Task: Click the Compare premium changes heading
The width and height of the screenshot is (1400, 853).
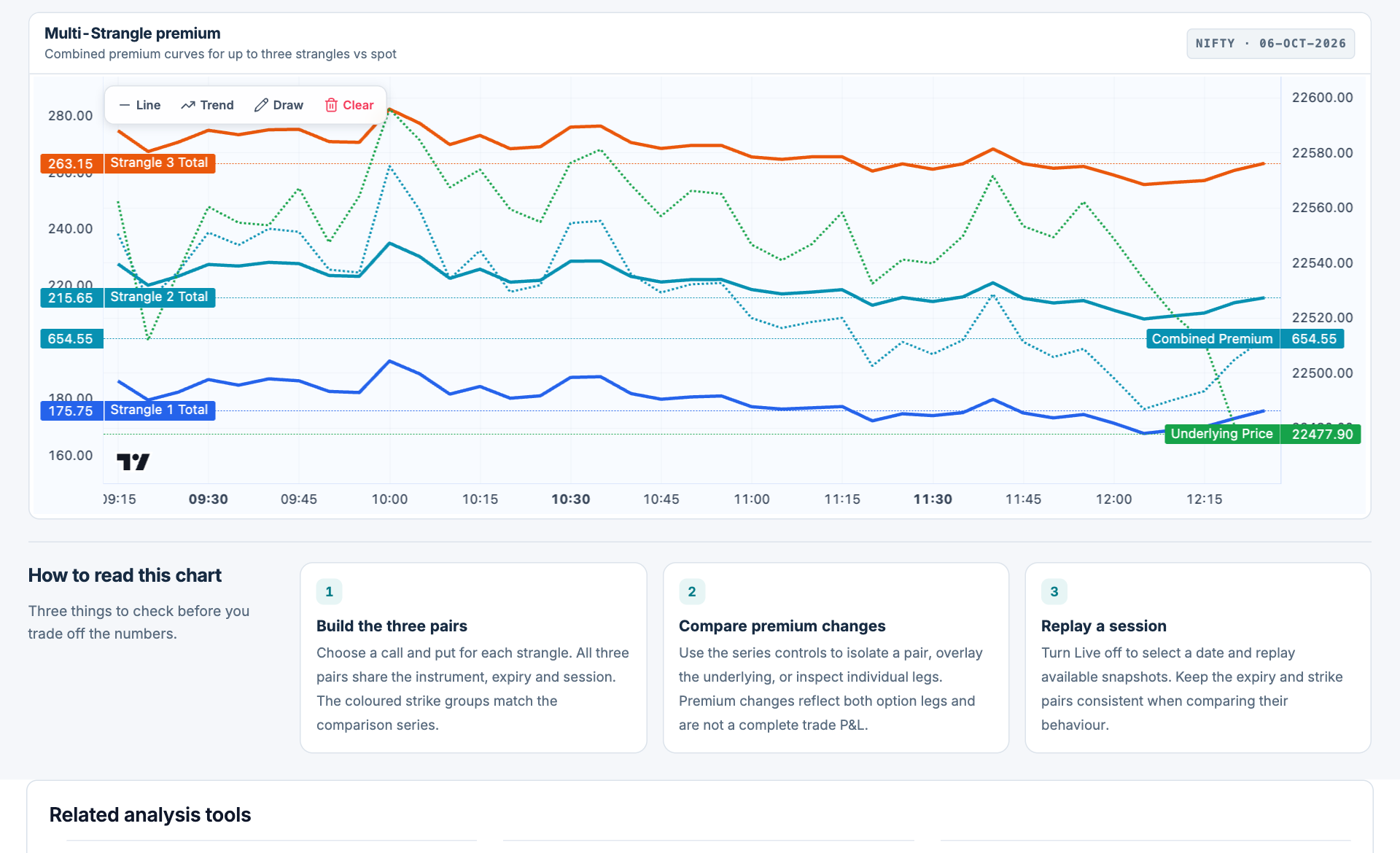Action: [782, 626]
